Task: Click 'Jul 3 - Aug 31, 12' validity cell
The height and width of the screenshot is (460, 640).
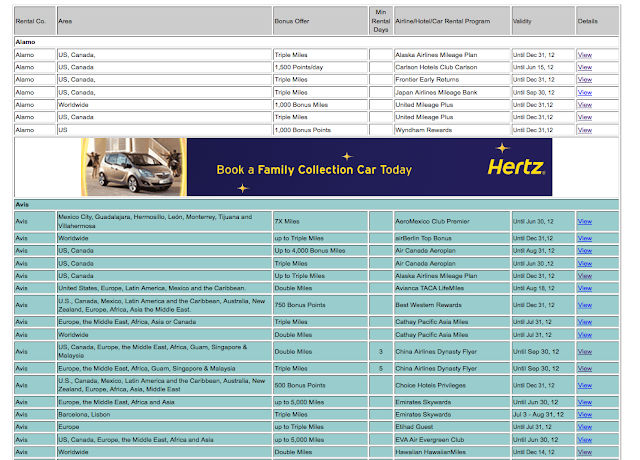Action: [543, 414]
